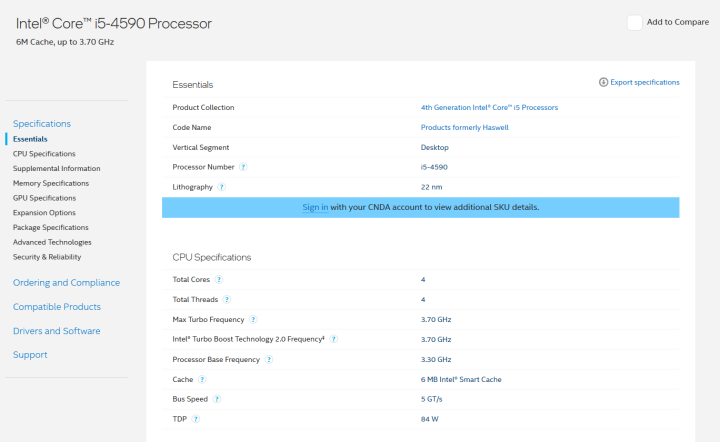This screenshot has height=442, width=720.
Task: Open the Support sidebar section
Action: click(x=30, y=355)
